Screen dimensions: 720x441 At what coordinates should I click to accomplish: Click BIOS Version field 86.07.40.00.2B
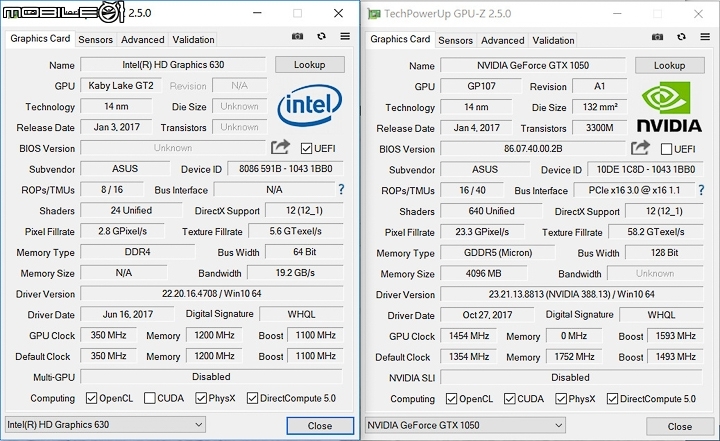pos(533,149)
